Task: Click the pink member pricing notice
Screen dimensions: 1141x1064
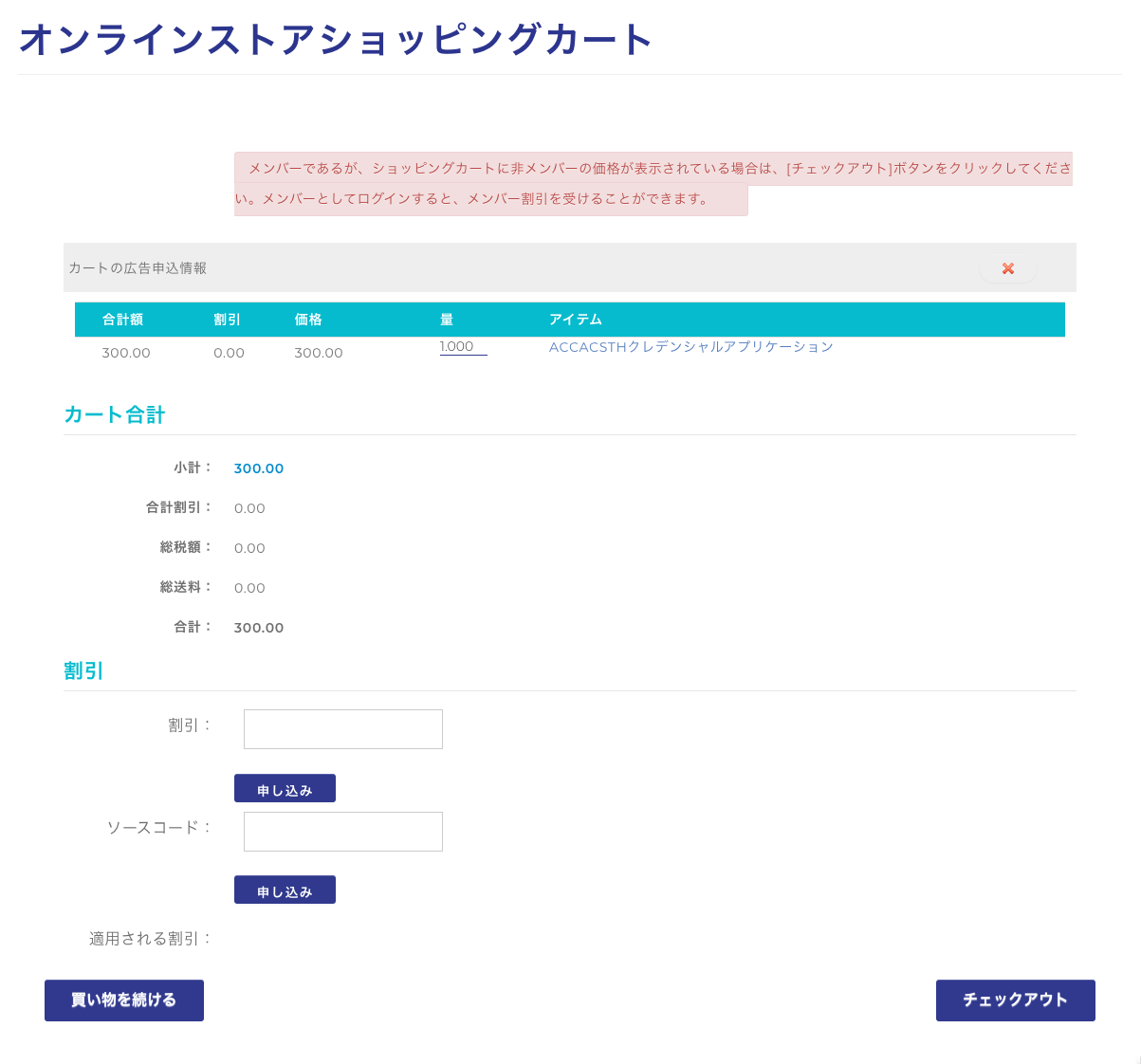Action: point(653,170)
